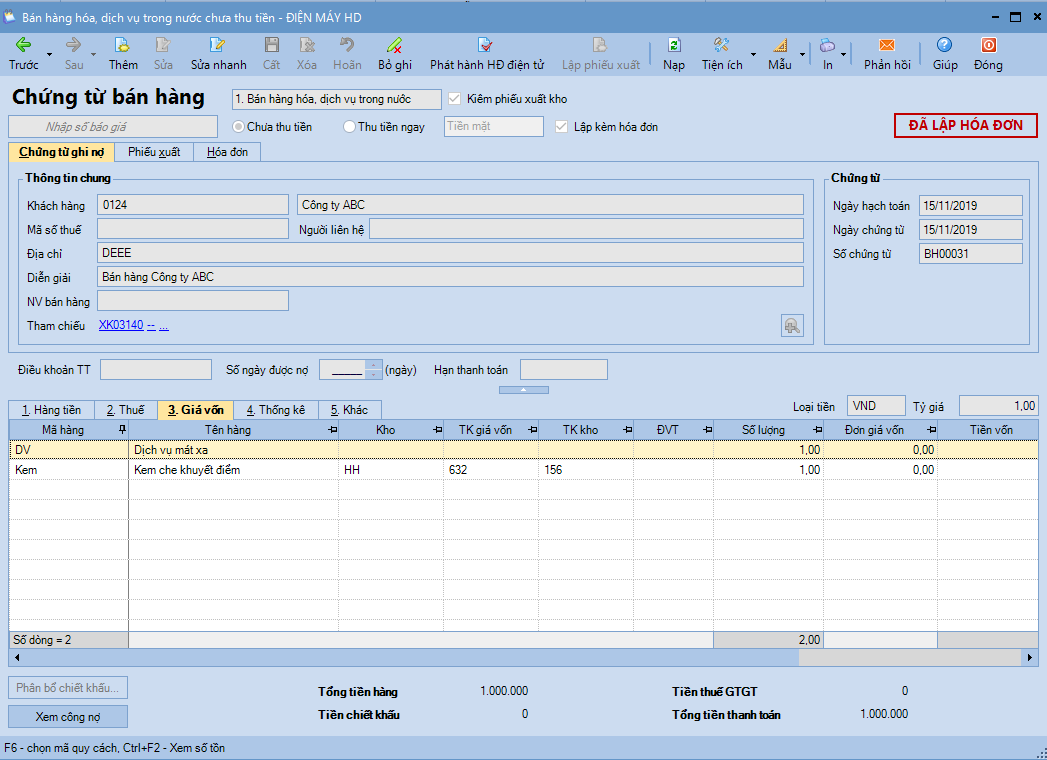
Task: Toggle Kiêm phiếu xuất kho checkbox
Action: (455, 99)
